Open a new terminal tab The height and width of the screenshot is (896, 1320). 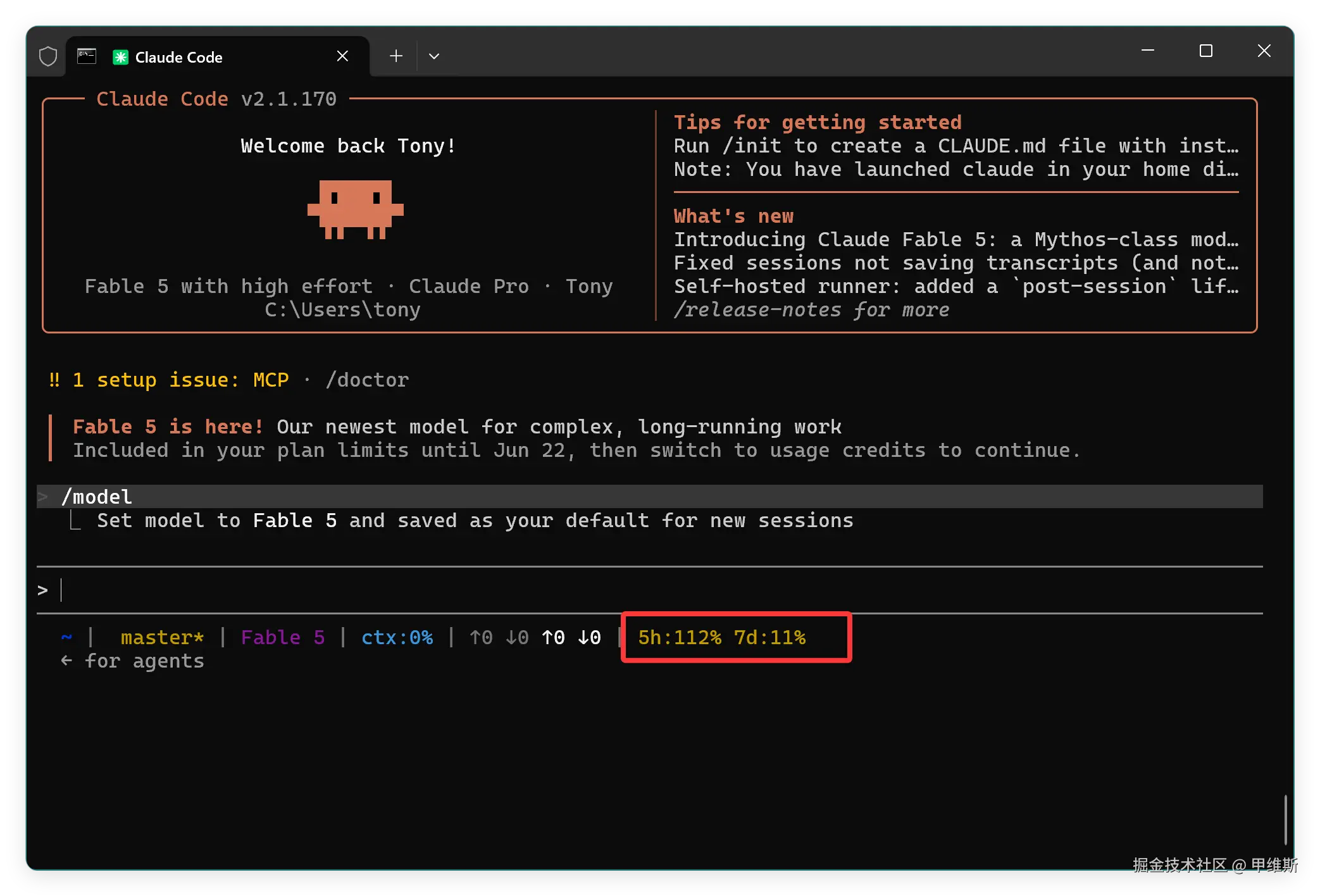(x=396, y=56)
